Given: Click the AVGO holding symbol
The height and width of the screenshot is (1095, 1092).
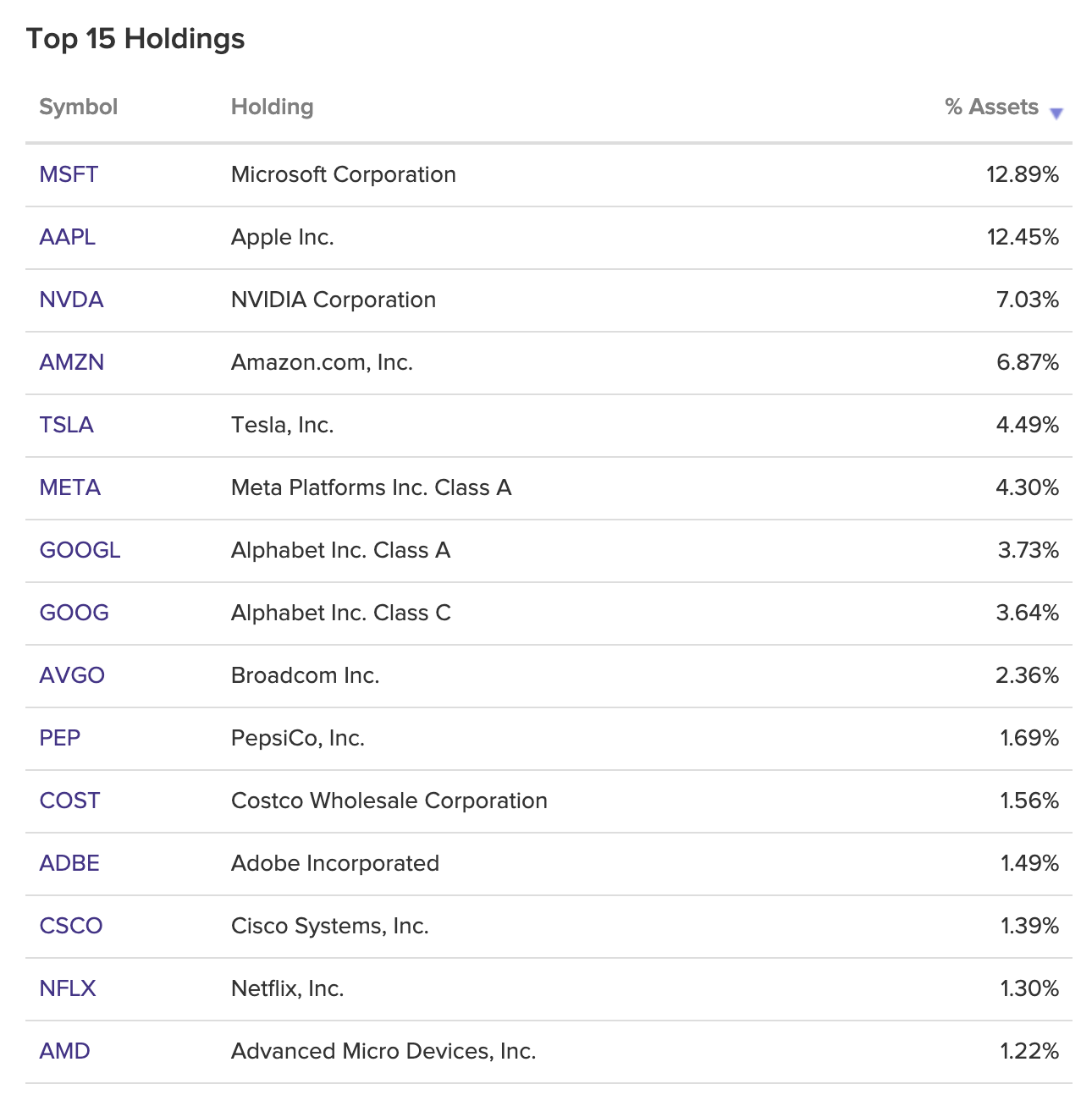Looking at the screenshot, I should (x=73, y=675).
